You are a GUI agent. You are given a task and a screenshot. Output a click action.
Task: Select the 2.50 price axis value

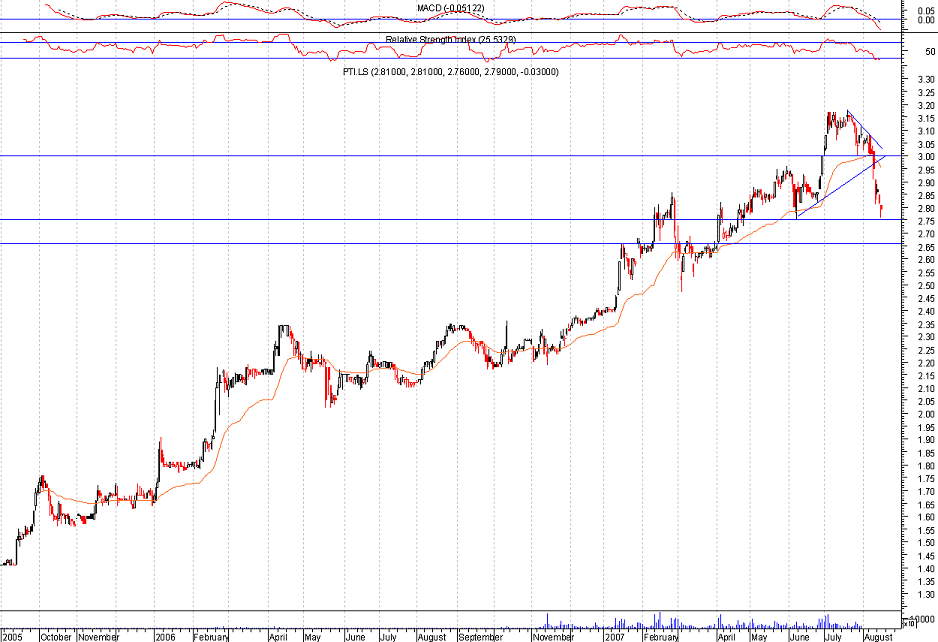tap(925, 285)
